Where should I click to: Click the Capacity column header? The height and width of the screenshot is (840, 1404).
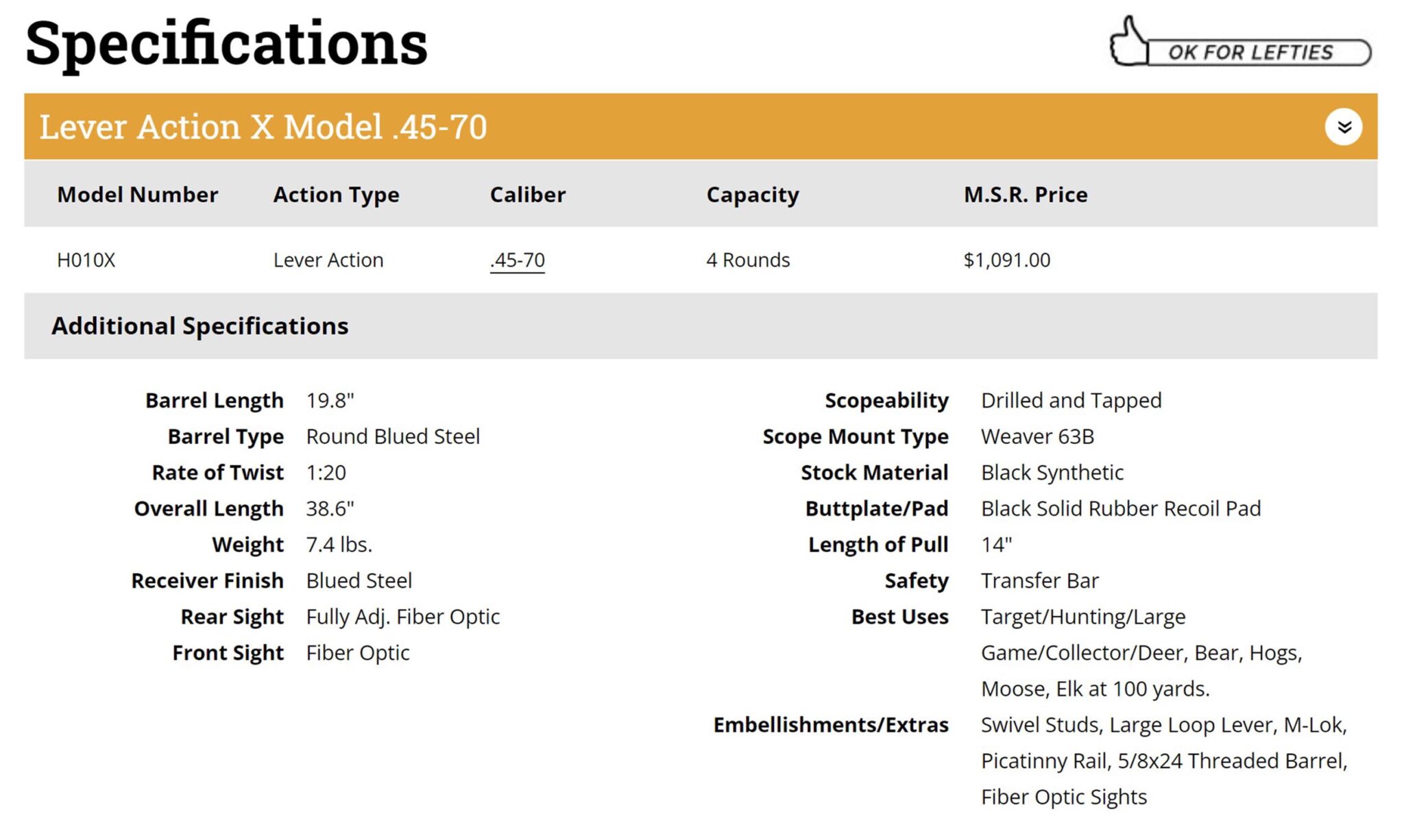point(753,195)
